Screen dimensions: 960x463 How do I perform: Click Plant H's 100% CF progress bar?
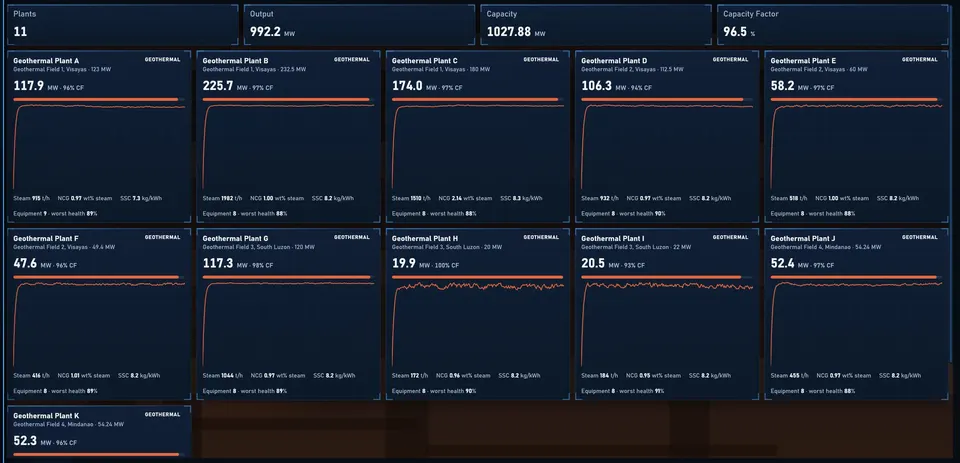478,277
